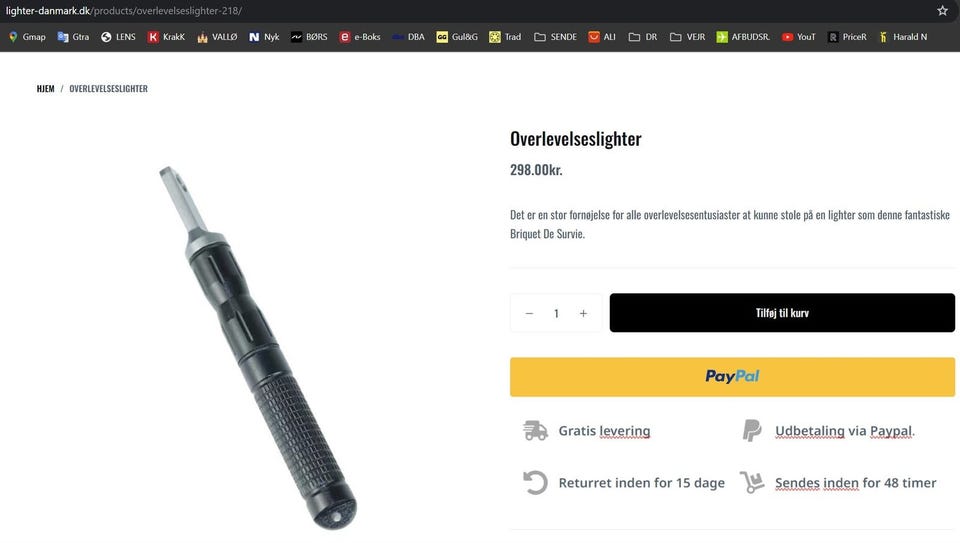Open the SENDE bookmark folder
Screen dimensions: 960x543
point(555,37)
